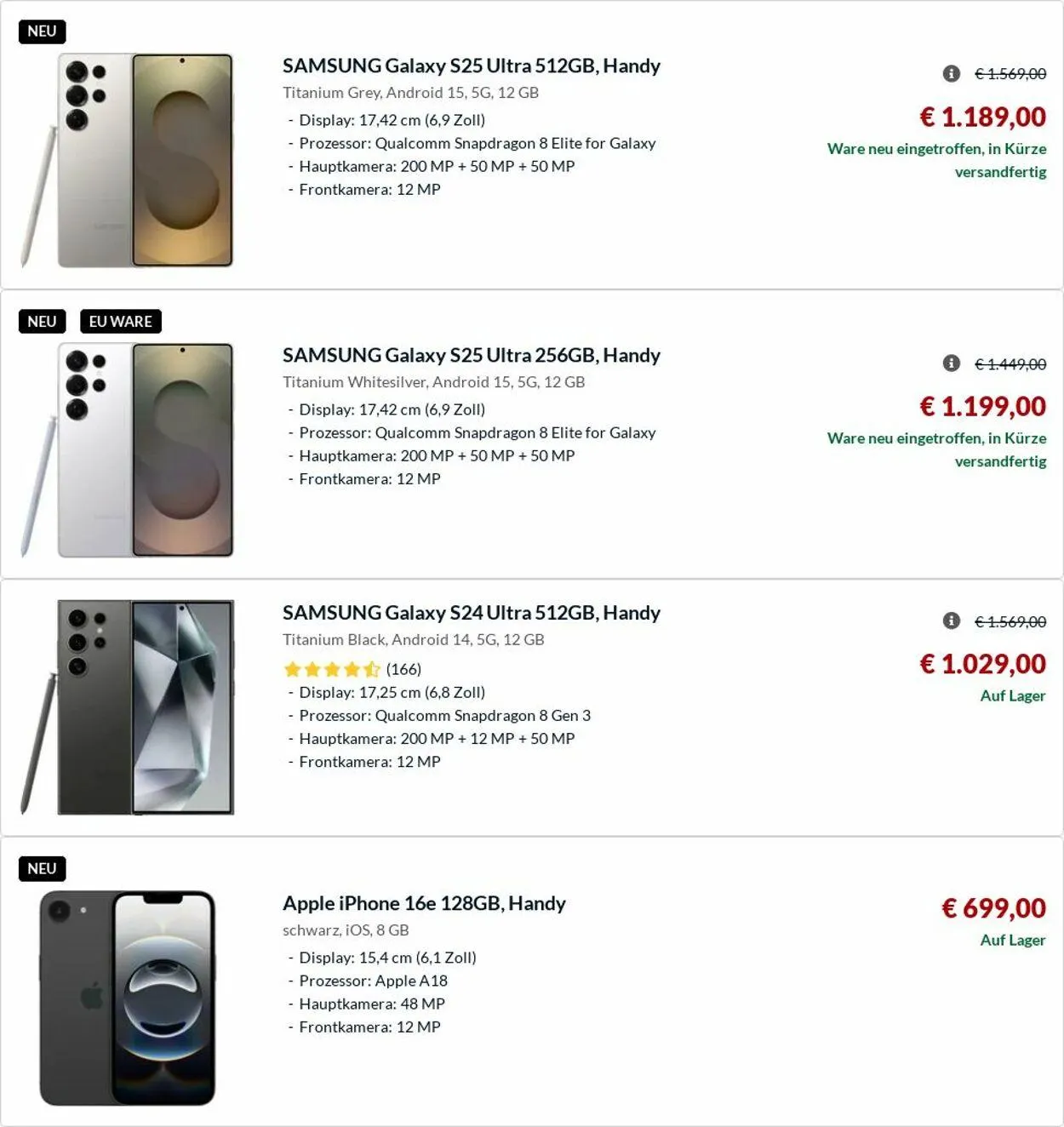Click info icon beside S24 Ultra 512GB price
1064x1127 pixels.
tap(952, 621)
